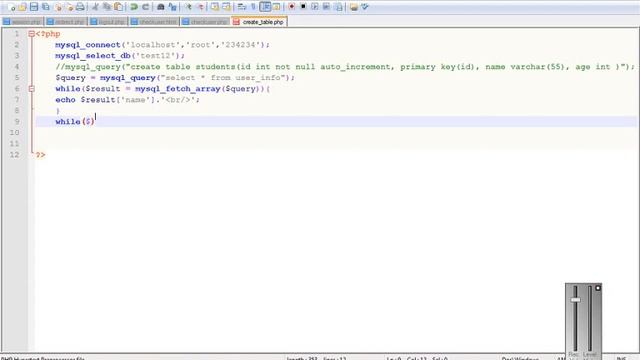Viewport: 640px width, 360px height.
Task: Paste from clipboard icon
Action: tap(118, 7)
